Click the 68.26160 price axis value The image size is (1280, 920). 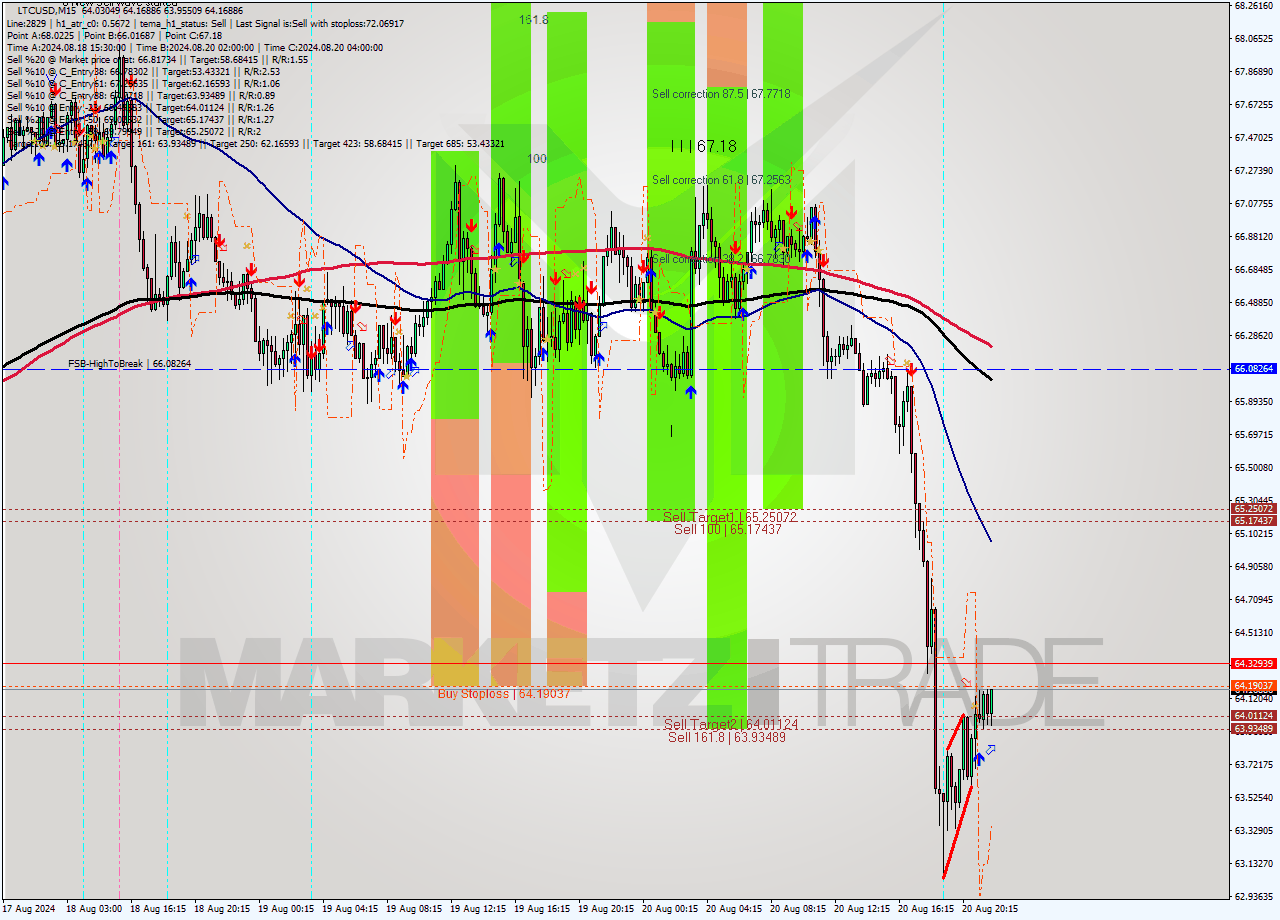[1254, 5]
